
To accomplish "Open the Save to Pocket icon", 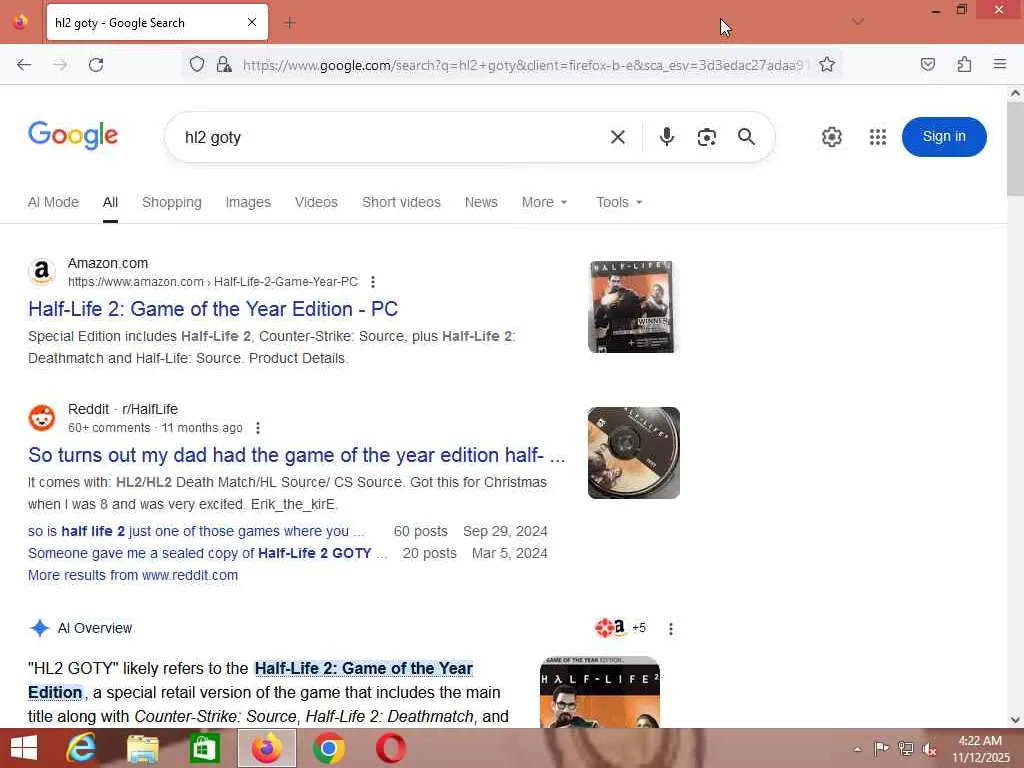I will tap(927, 64).
